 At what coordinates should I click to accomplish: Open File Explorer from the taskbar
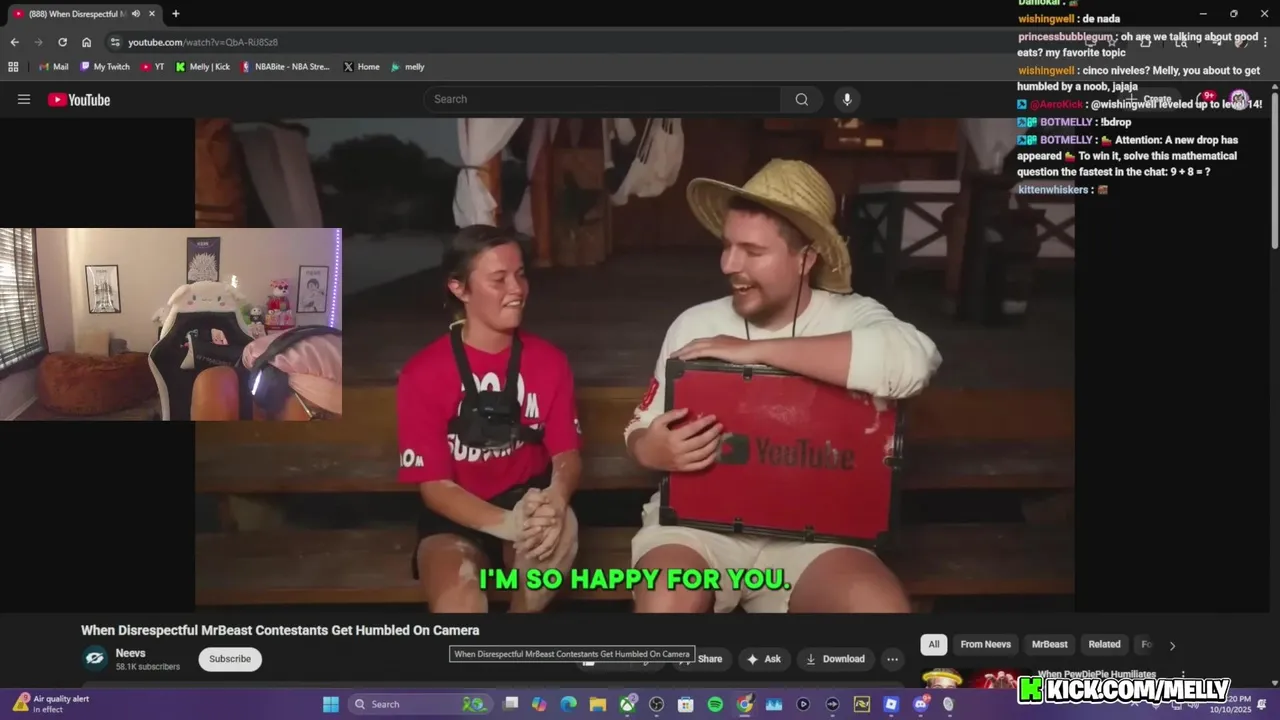click(598, 704)
